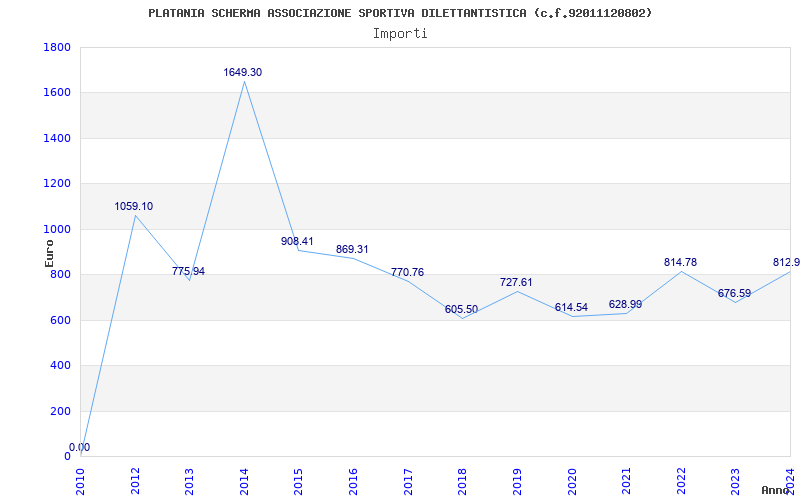
Task: Click the Euro axis label
Action: (x=49, y=253)
